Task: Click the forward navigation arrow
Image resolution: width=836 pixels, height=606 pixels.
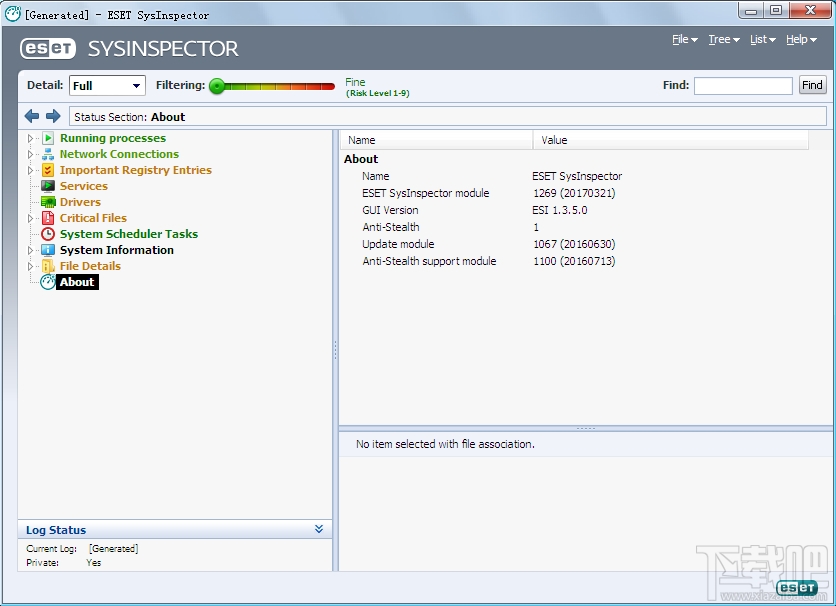Action: click(x=53, y=116)
